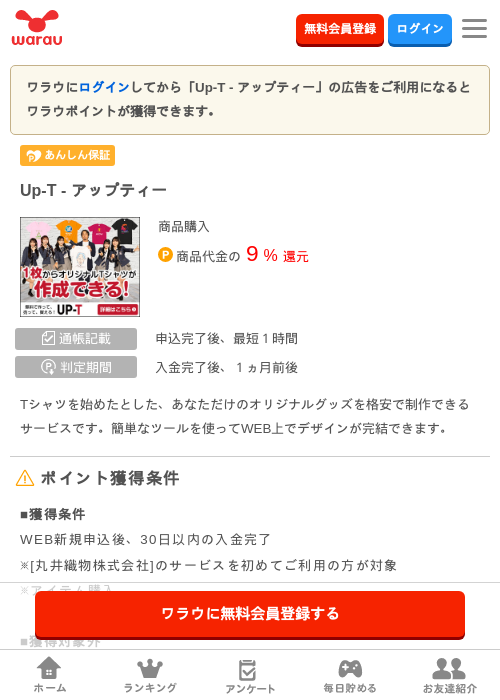Click the 通帳記載 label
Screen dimensions: 500x700
pos(76,339)
